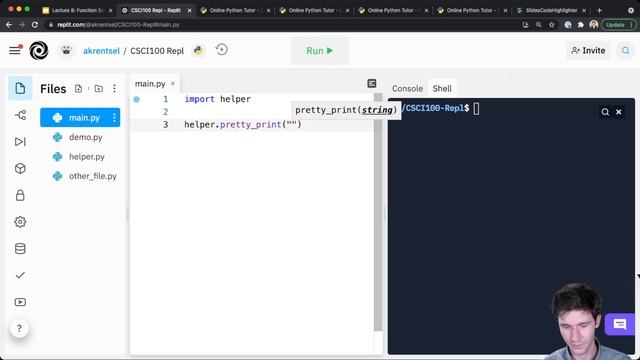Open the Files panel three-dot menu
This screenshot has height=360, width=640.
(x=114, y=89)
